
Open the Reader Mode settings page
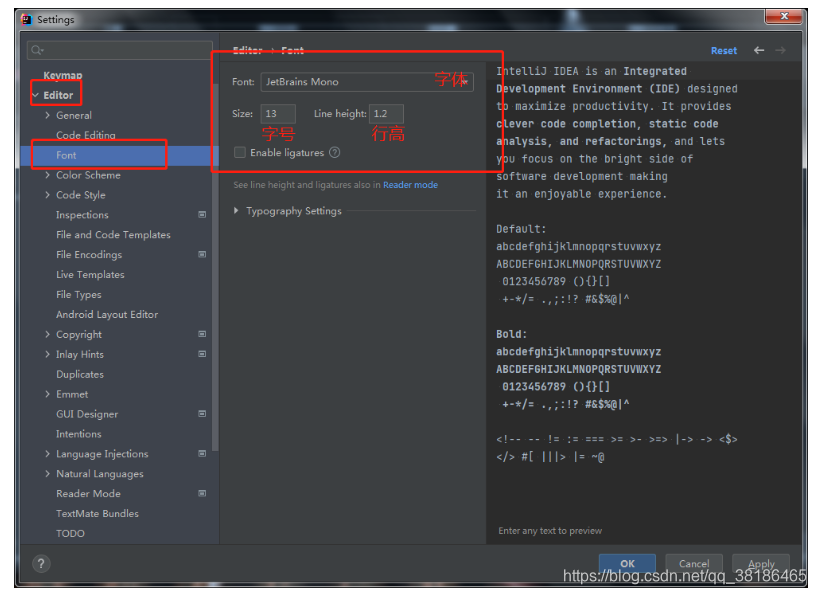(88, 493)
